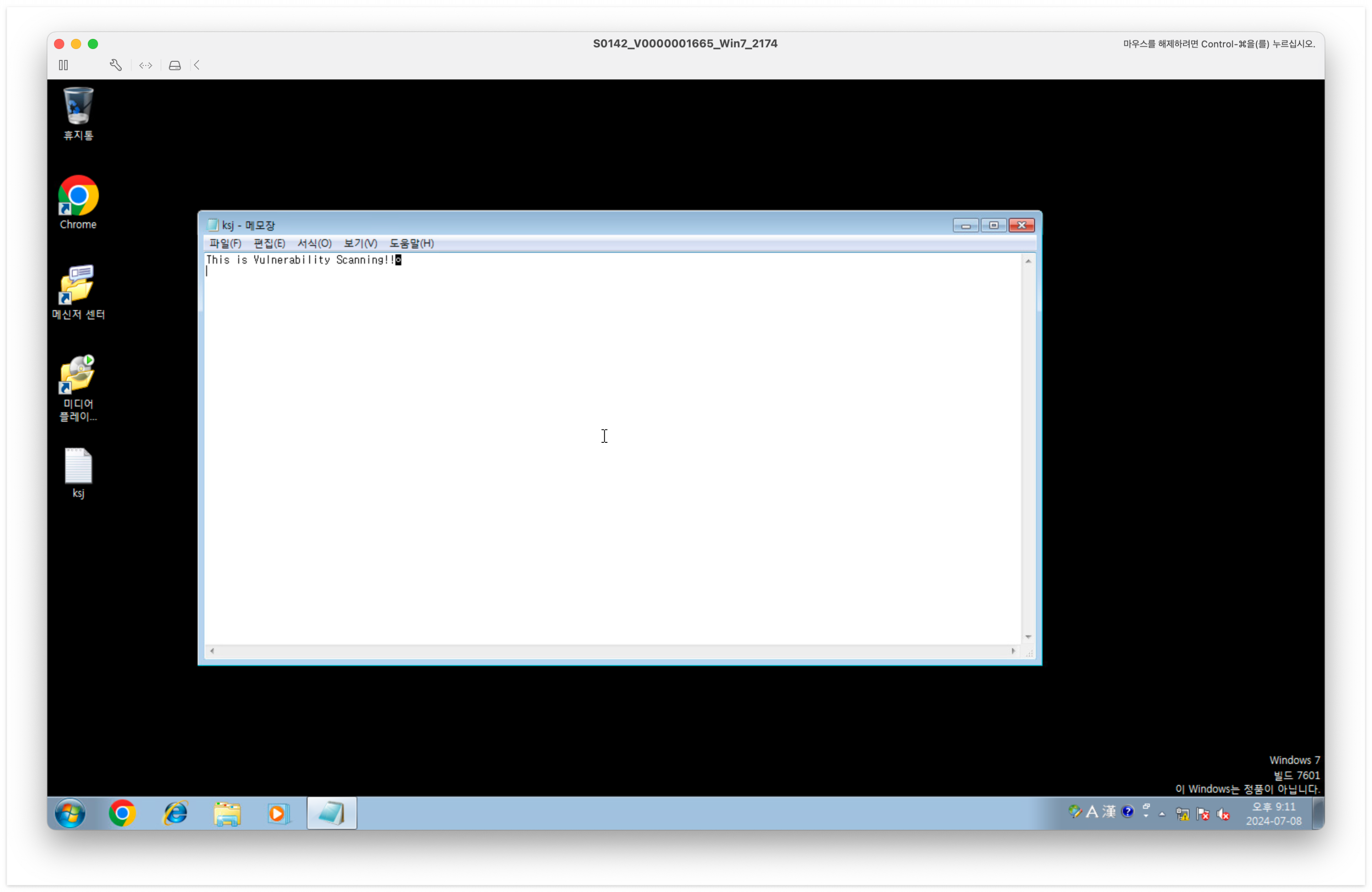Viewport: 1372px width, 892px height.
Task: Click the Windows Start orb
Action: pyautogui.click(x=70, y=813)
